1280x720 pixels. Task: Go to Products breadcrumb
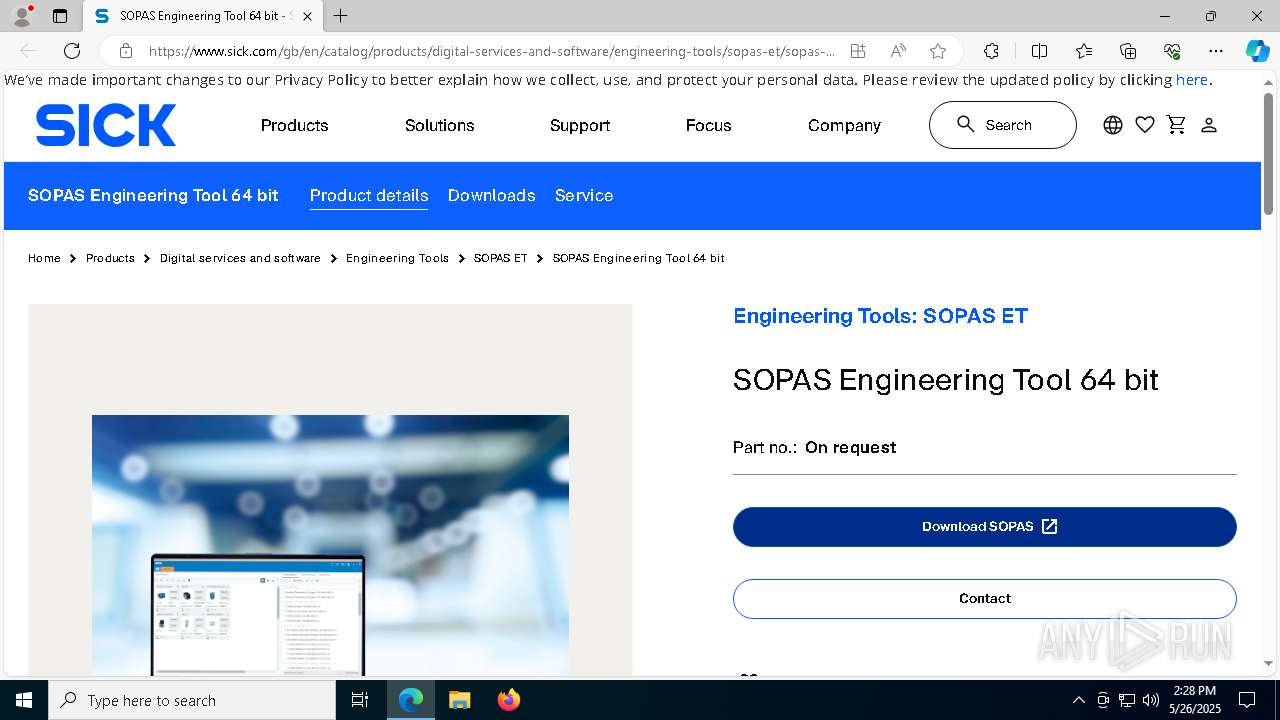tap(110, 258)
